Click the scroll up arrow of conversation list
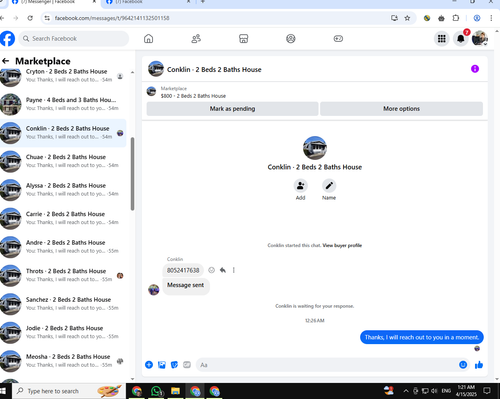The image size is (500, 399). [x=132, y=72]
